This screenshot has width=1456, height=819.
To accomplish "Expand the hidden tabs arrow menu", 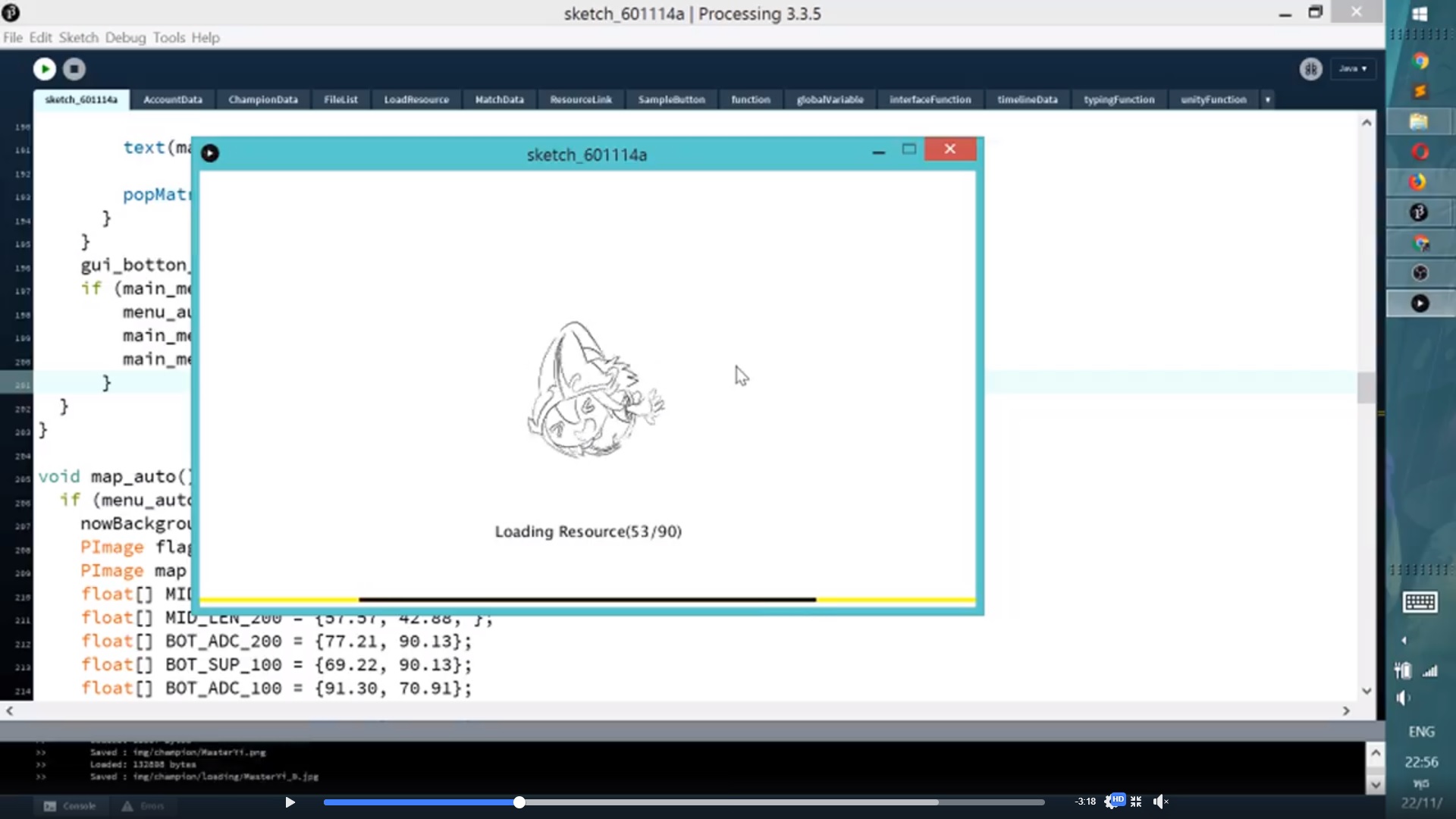I will 1267,99.
